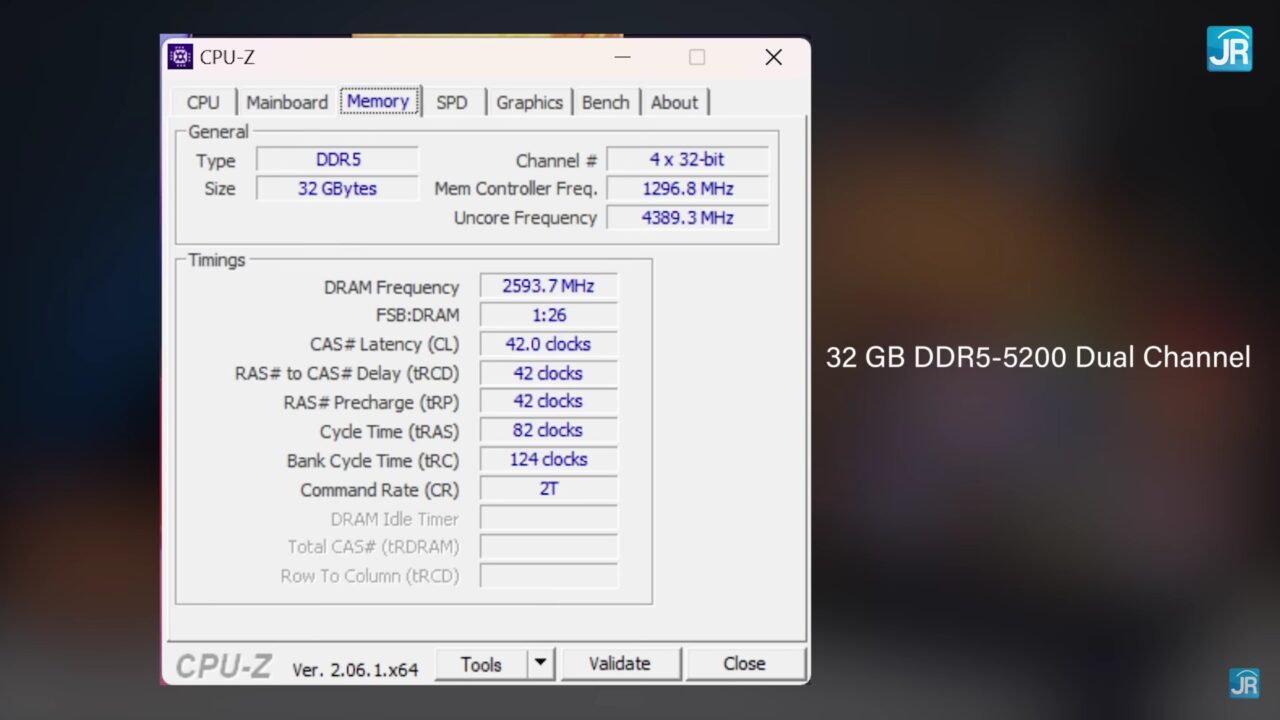
Task: Select the memory Type field showing DDR5
Action: tap(337, 160)
